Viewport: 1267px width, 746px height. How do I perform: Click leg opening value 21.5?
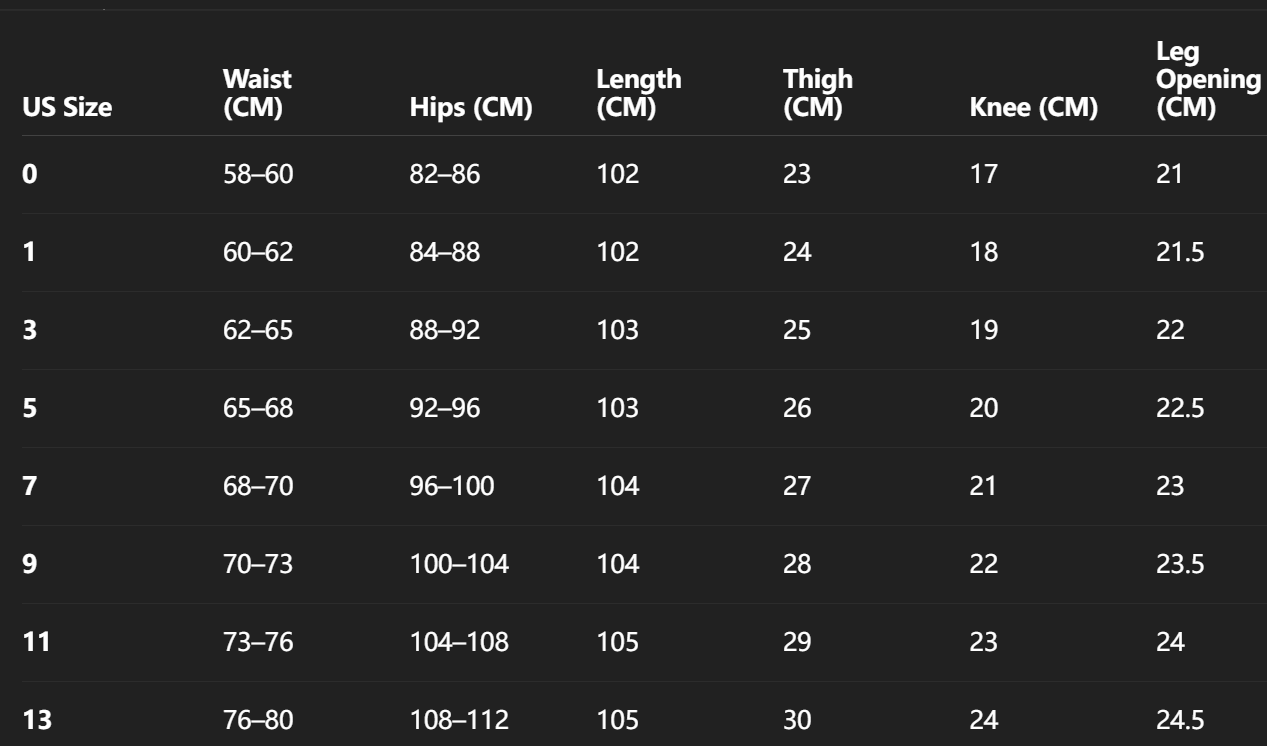pos(1180,253)
